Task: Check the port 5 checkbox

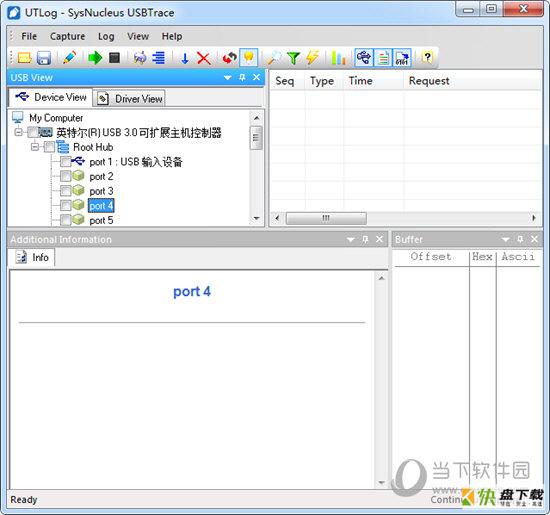Action: [65, 220]
